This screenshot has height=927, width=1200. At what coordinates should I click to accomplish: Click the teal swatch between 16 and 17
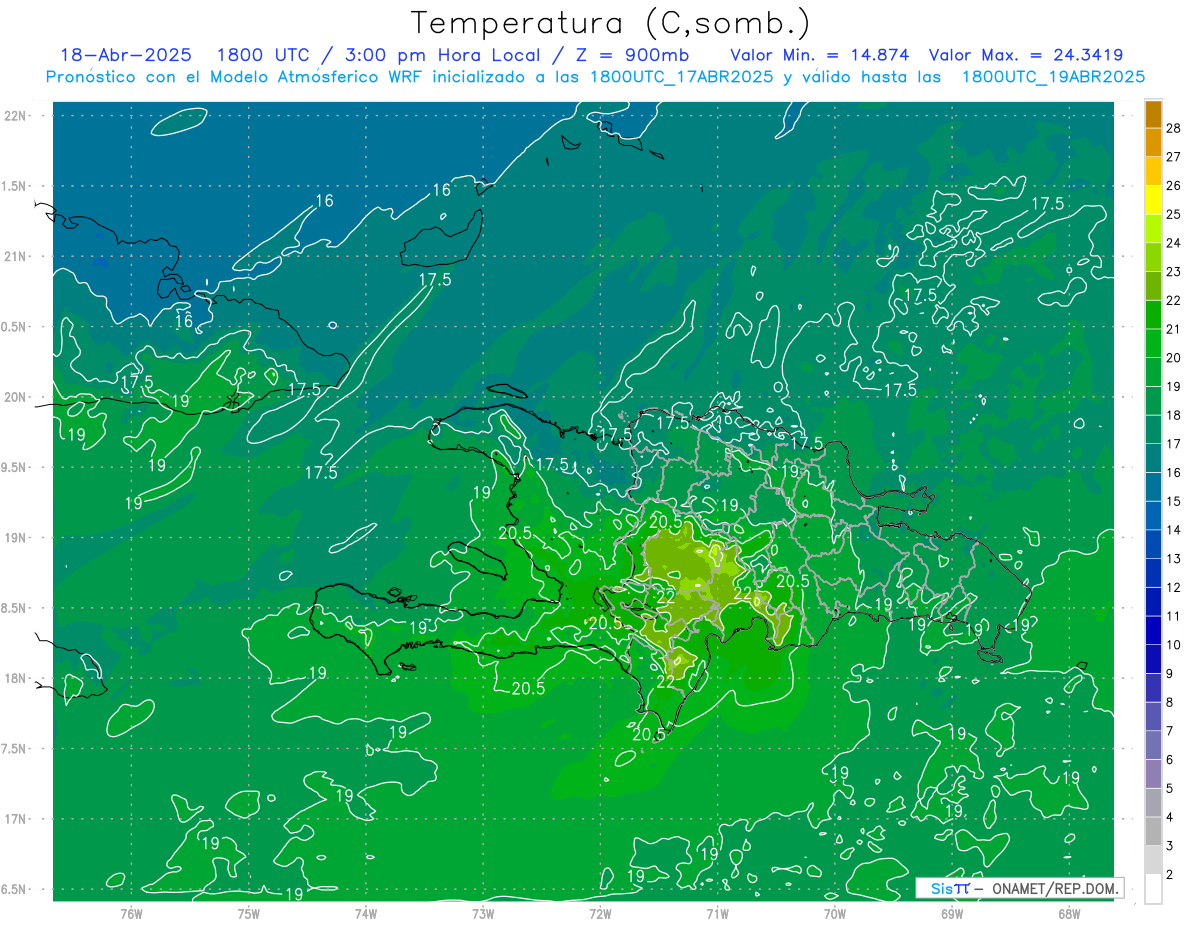(1153, 458)
